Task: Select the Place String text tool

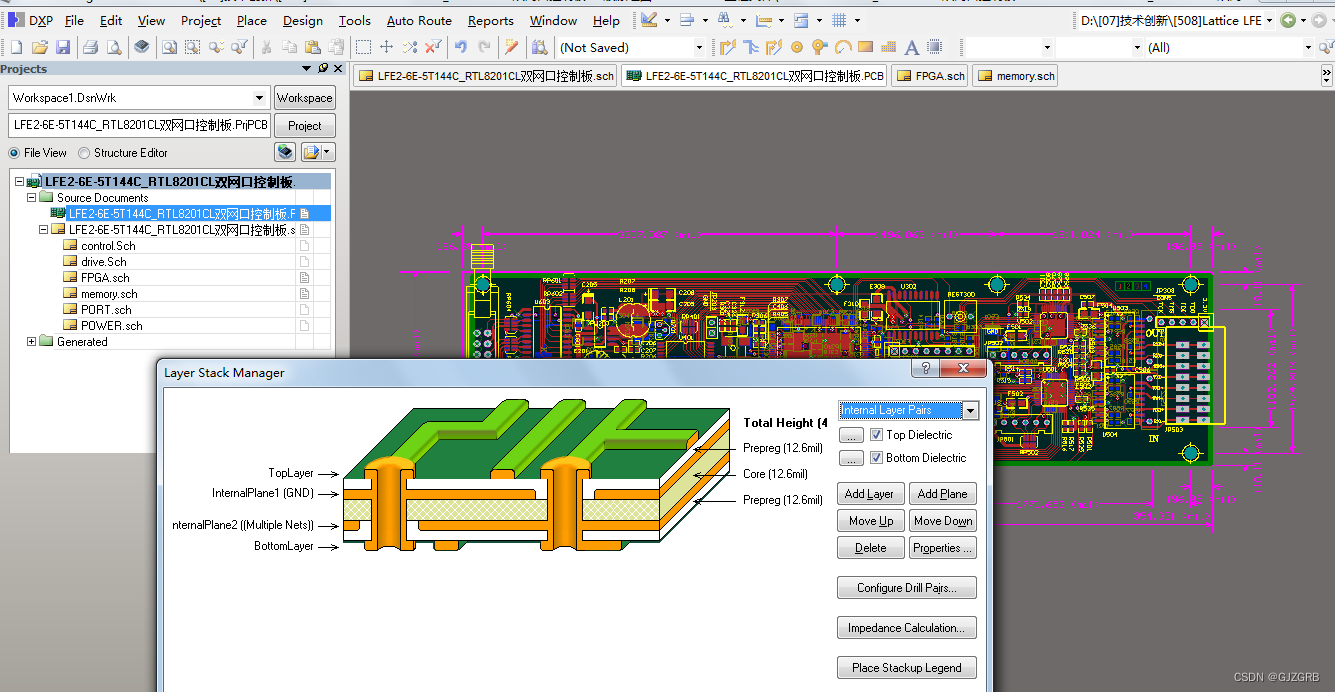Action: pos(910,47)
